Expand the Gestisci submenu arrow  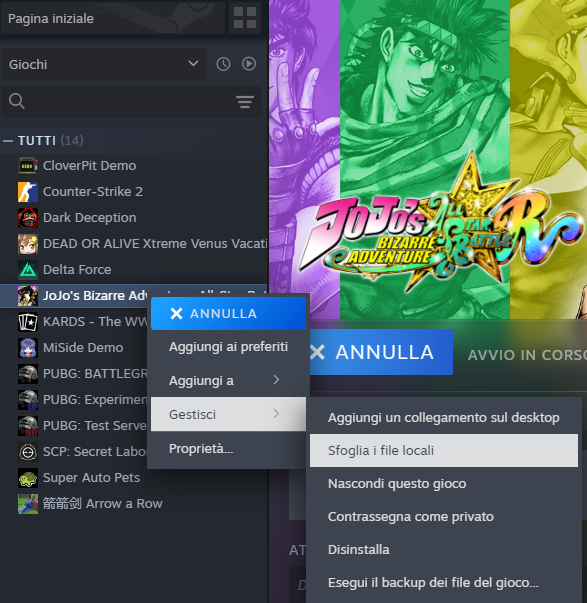(276, 414)
